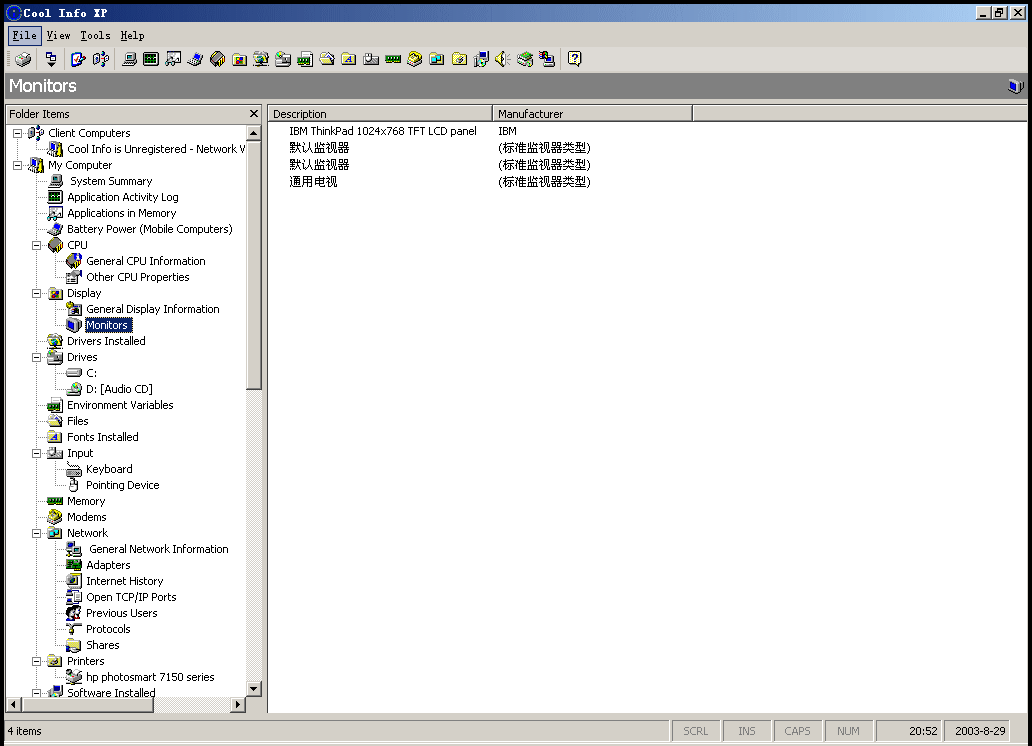Open Network toolbar icon
The height and width of the screenshot is (746, 1032).
point(437,59)
